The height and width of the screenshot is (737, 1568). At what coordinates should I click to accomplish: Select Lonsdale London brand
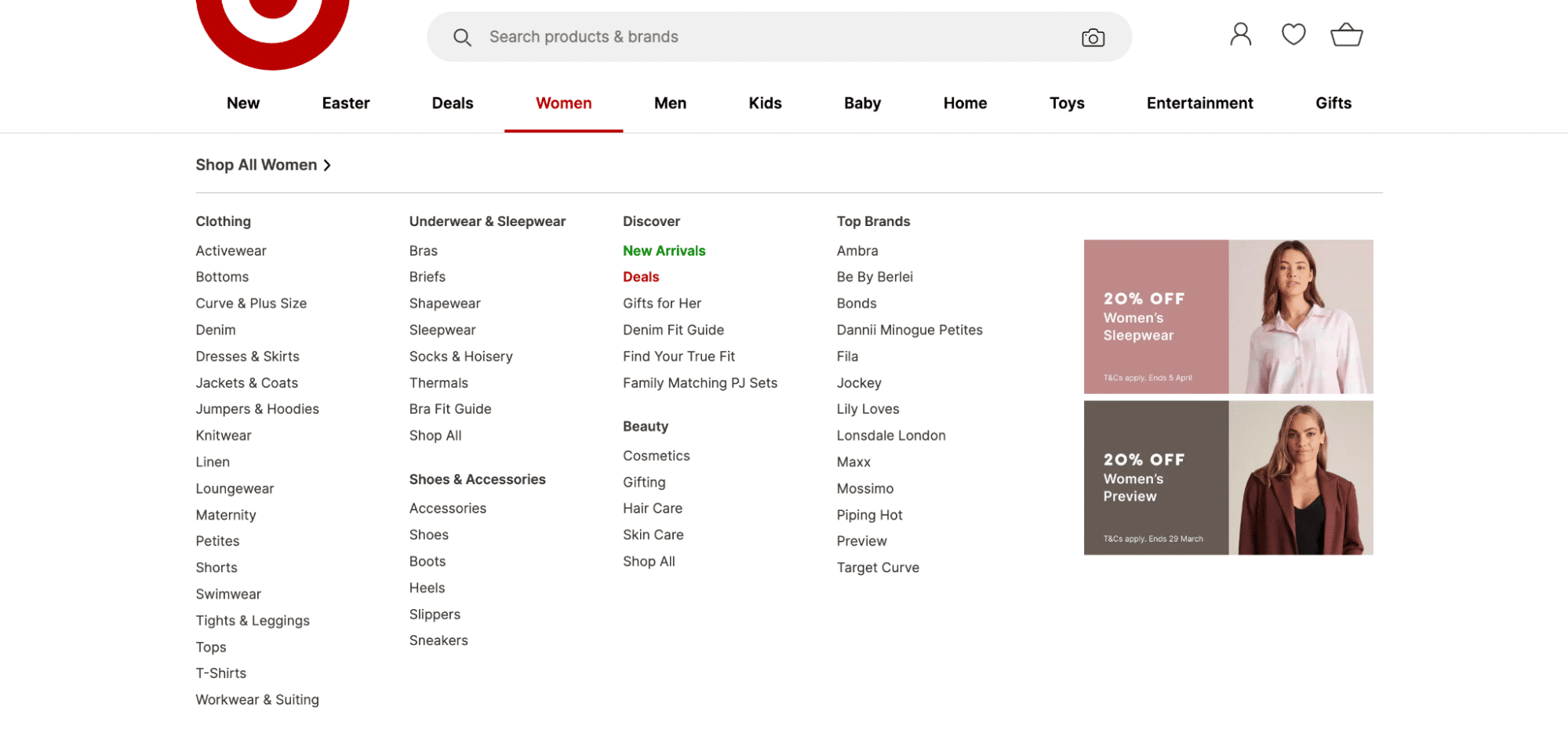click(x=890, y=436)
